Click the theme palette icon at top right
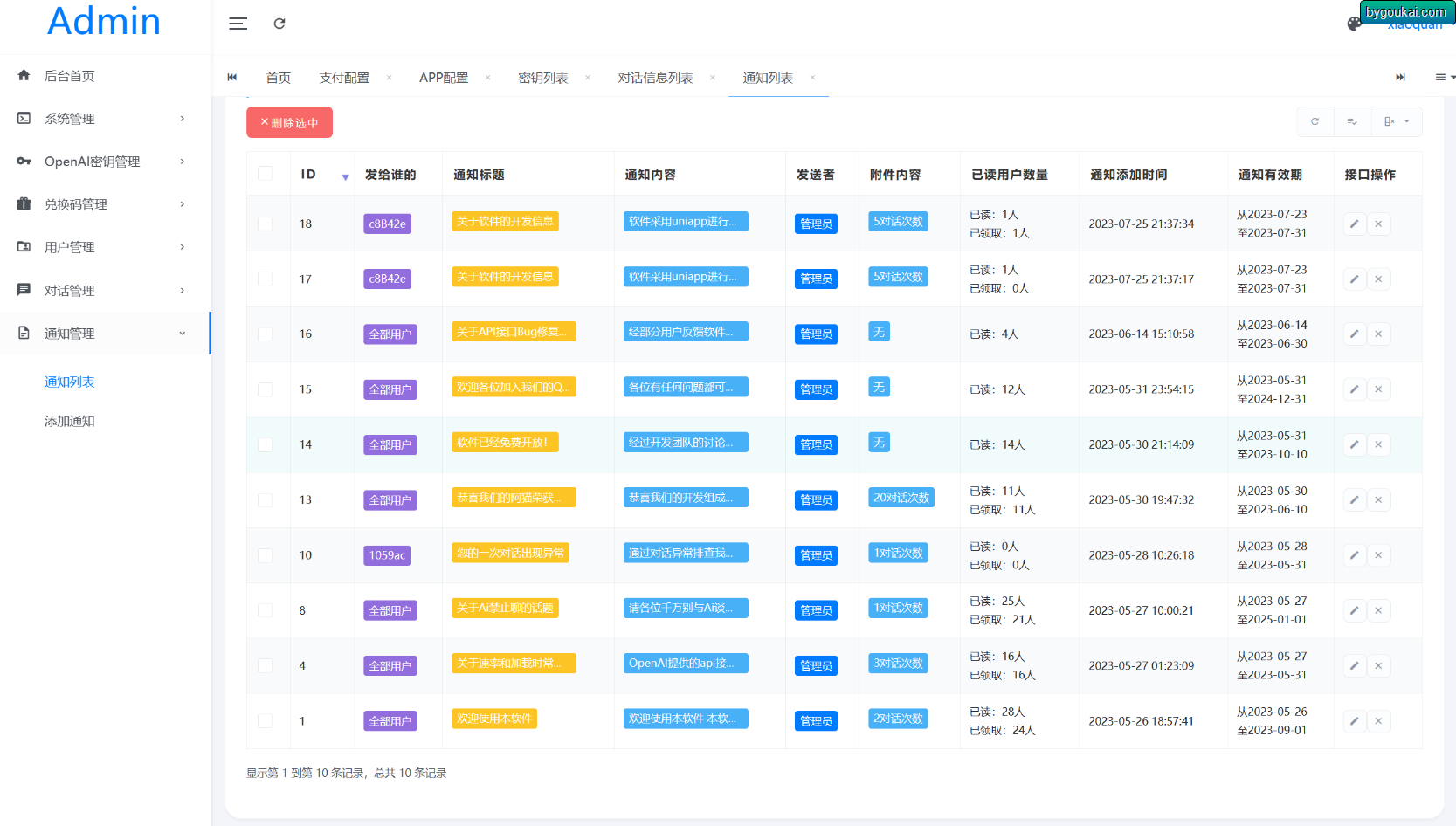 click(1354, 24)
